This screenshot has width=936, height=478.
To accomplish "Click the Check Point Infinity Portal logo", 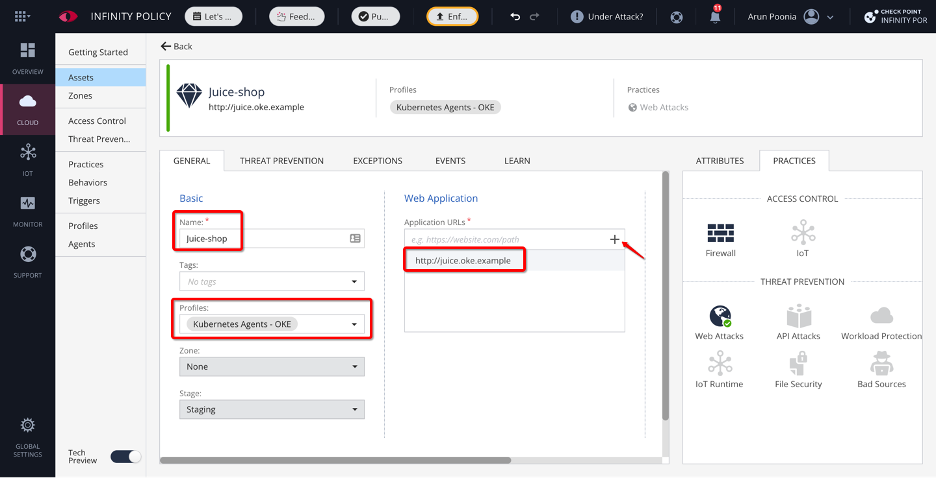I will (x=895, y=16).
